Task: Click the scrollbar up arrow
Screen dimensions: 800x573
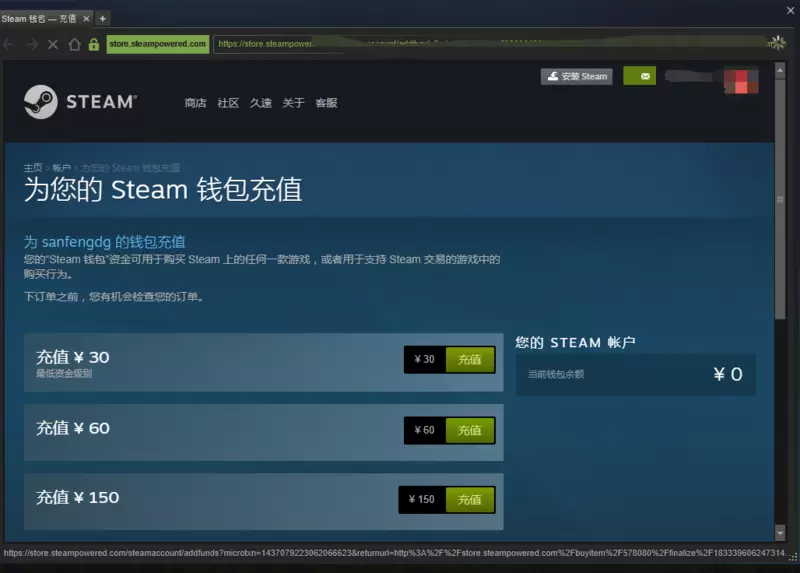Action: [x=780, y=71]
